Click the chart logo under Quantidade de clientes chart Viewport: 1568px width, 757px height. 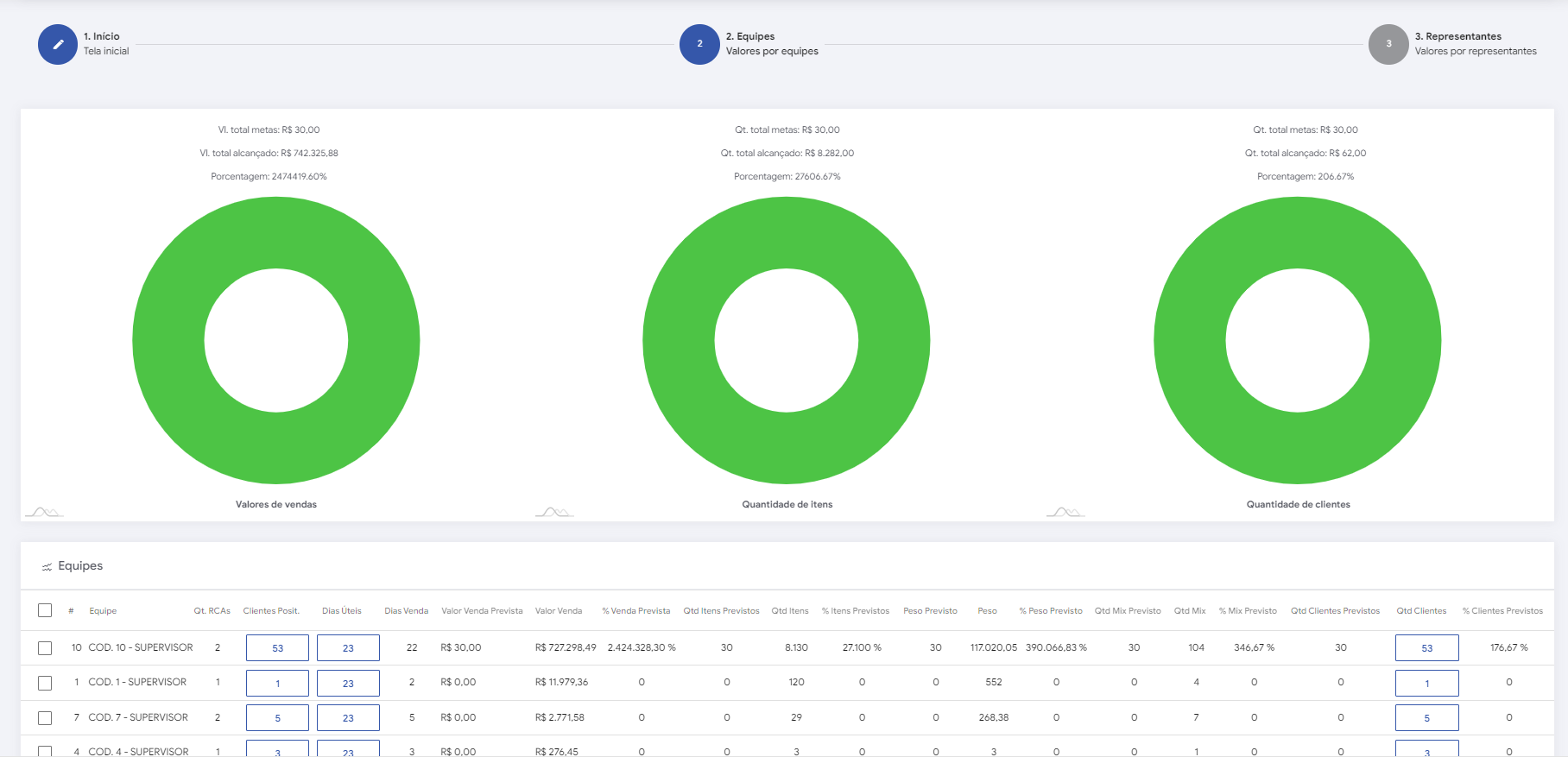point(1065,512)
